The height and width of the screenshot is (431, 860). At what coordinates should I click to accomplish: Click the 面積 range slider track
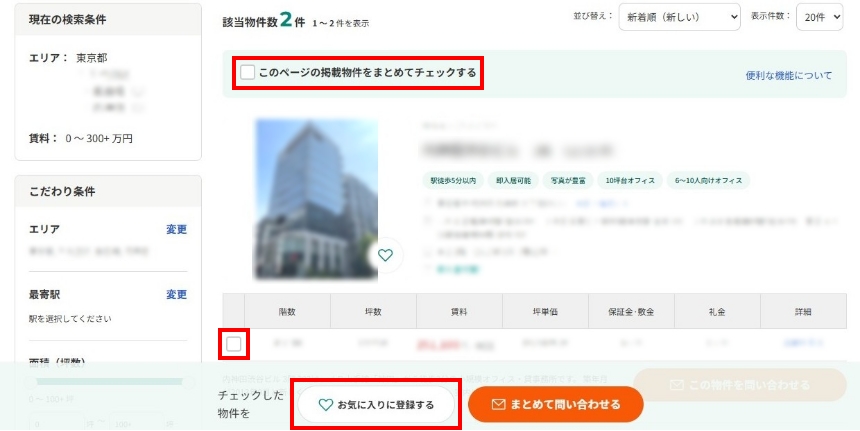point(108,381)
